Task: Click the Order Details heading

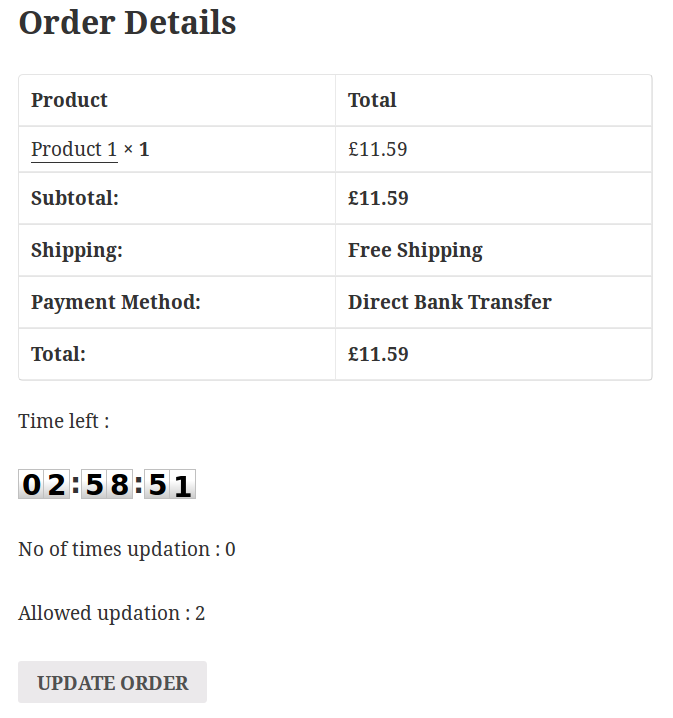Action: pyautogui.click(x=127, y=22)
